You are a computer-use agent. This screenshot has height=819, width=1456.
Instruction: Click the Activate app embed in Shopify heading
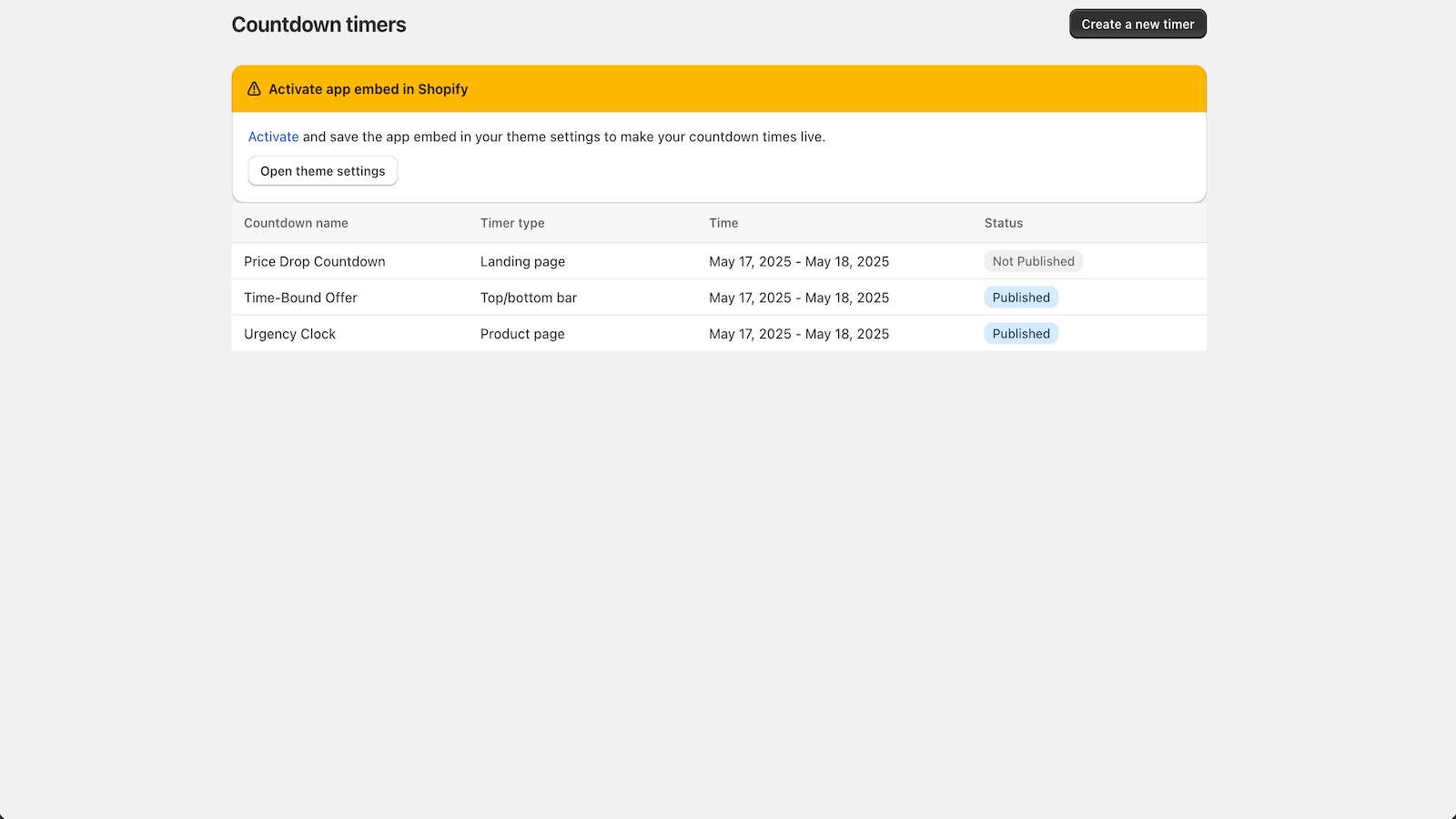coord(368,89)
